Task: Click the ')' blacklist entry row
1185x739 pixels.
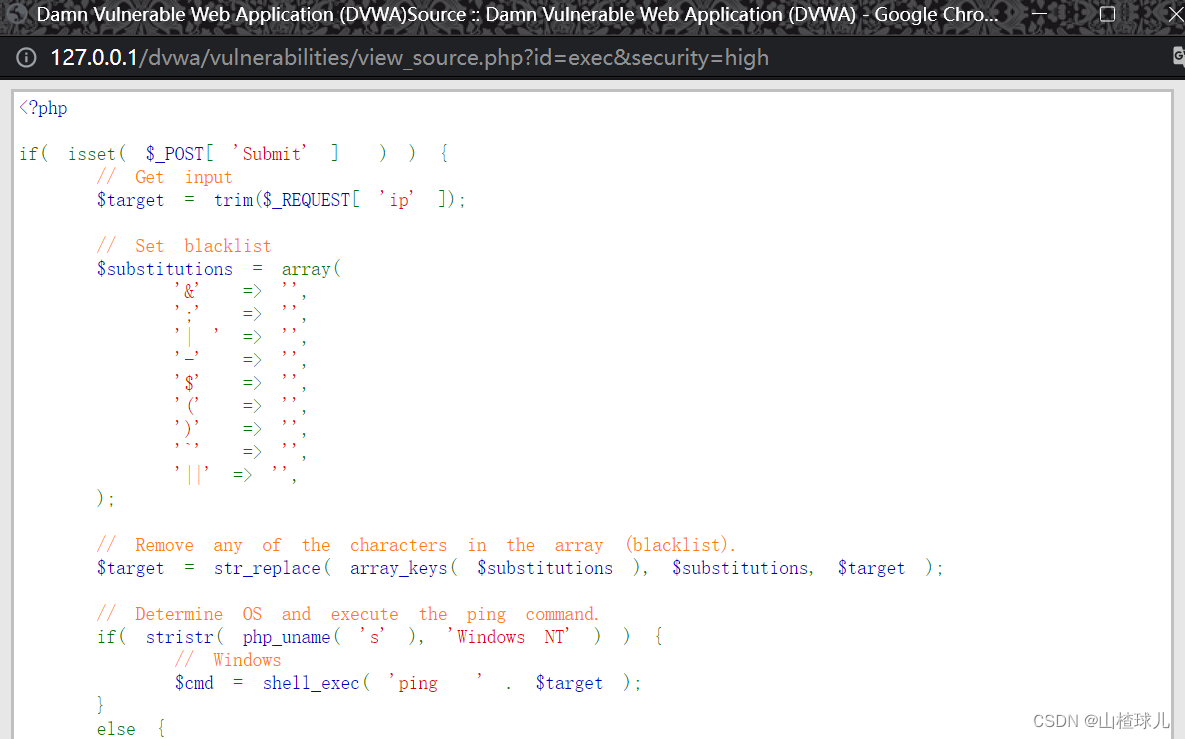Action: pyautogui.click(x=240, y=429)
